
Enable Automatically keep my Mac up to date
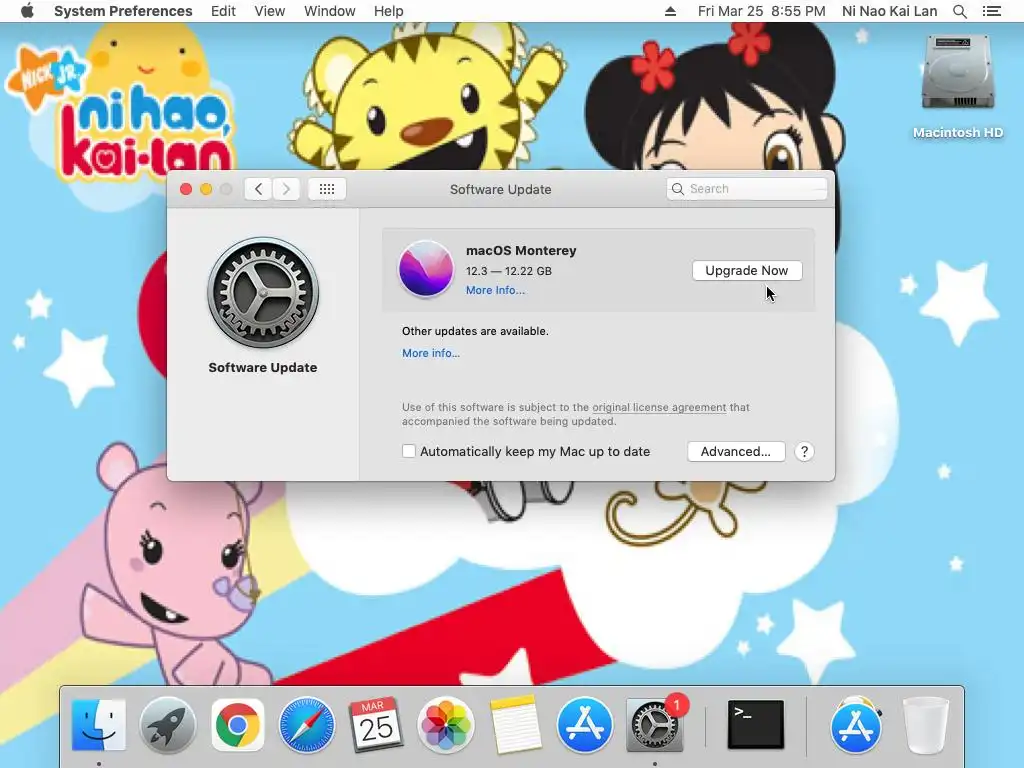click(409, 451)
